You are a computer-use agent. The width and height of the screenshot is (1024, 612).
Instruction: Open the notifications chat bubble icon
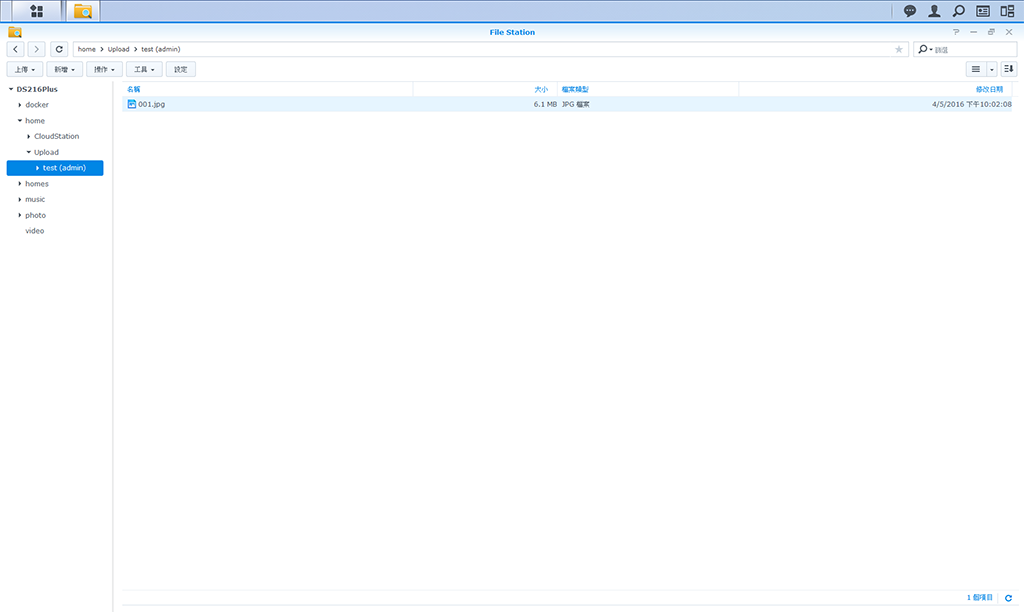(910, 11)
